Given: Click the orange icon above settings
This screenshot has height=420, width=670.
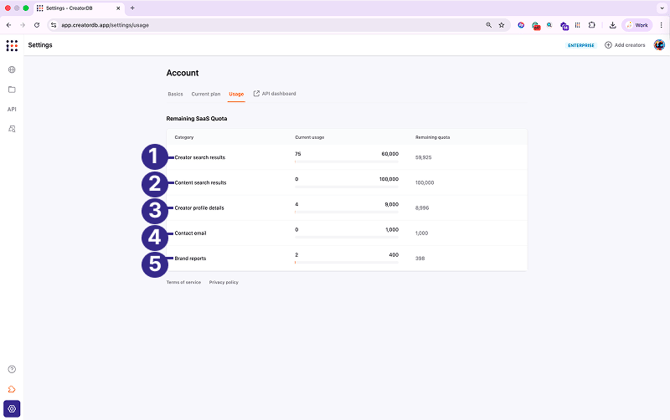Looking at the screenshot, I should click(12, 389).
